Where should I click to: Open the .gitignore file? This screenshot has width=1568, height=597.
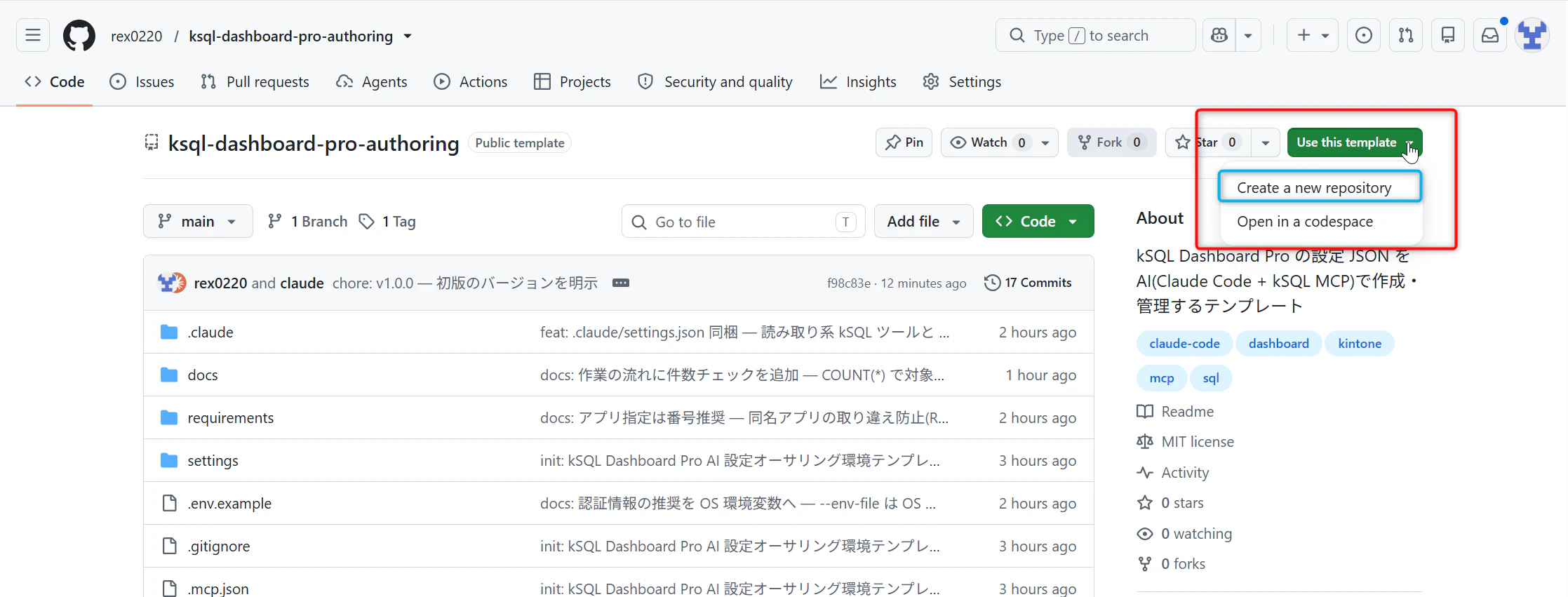point(219,546)
